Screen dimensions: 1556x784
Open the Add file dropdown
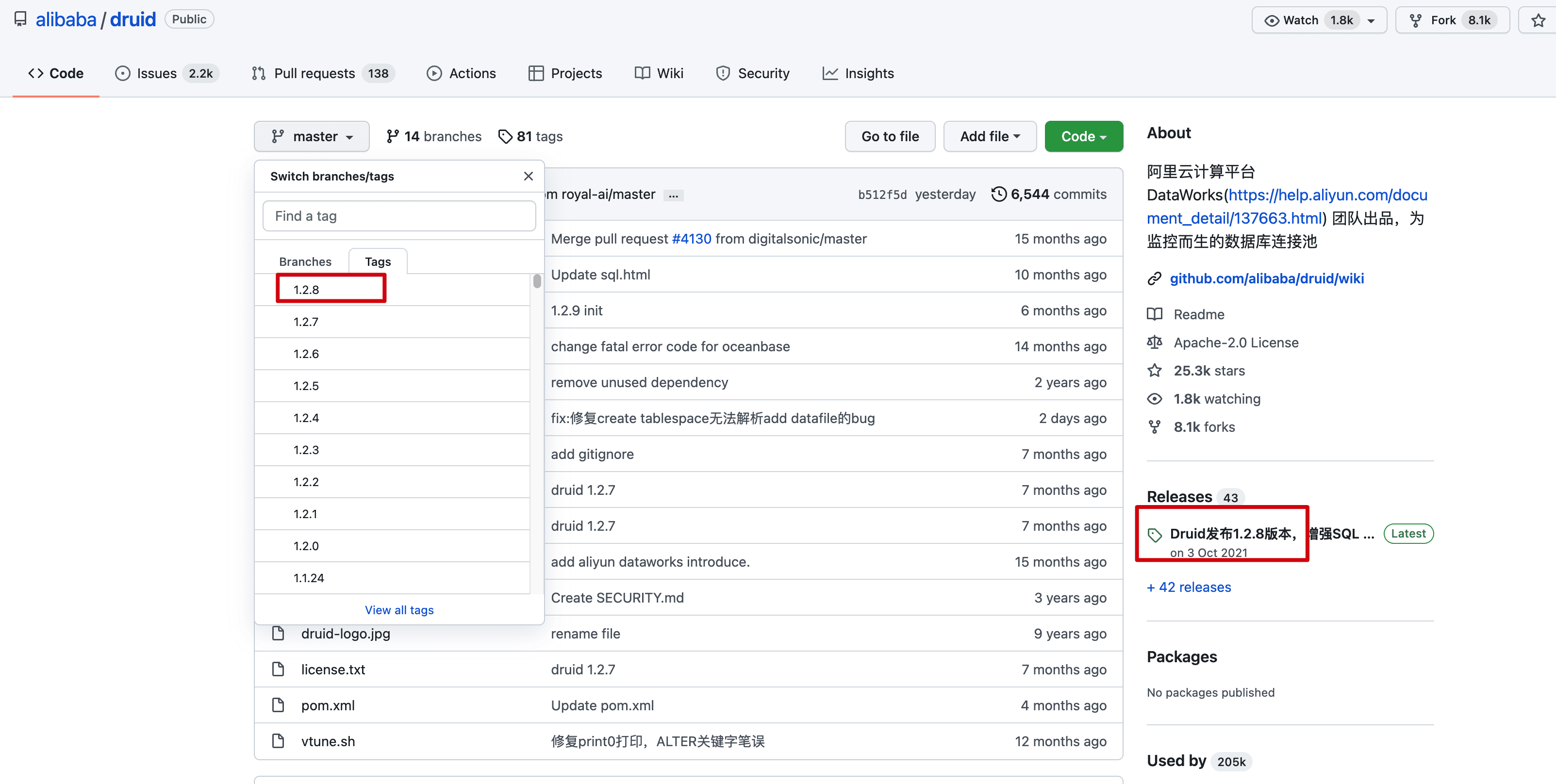(990, 136)
